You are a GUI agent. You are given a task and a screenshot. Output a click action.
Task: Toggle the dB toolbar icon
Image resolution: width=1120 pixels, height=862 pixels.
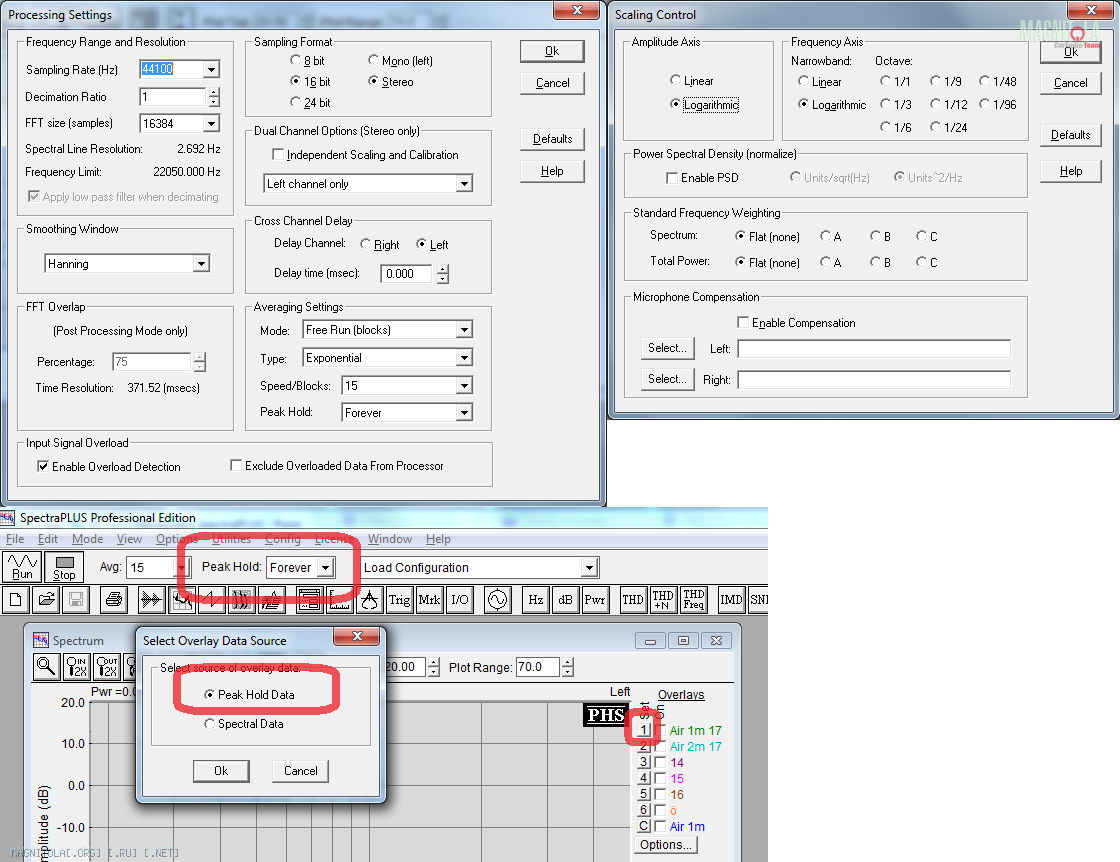(565, 600)
